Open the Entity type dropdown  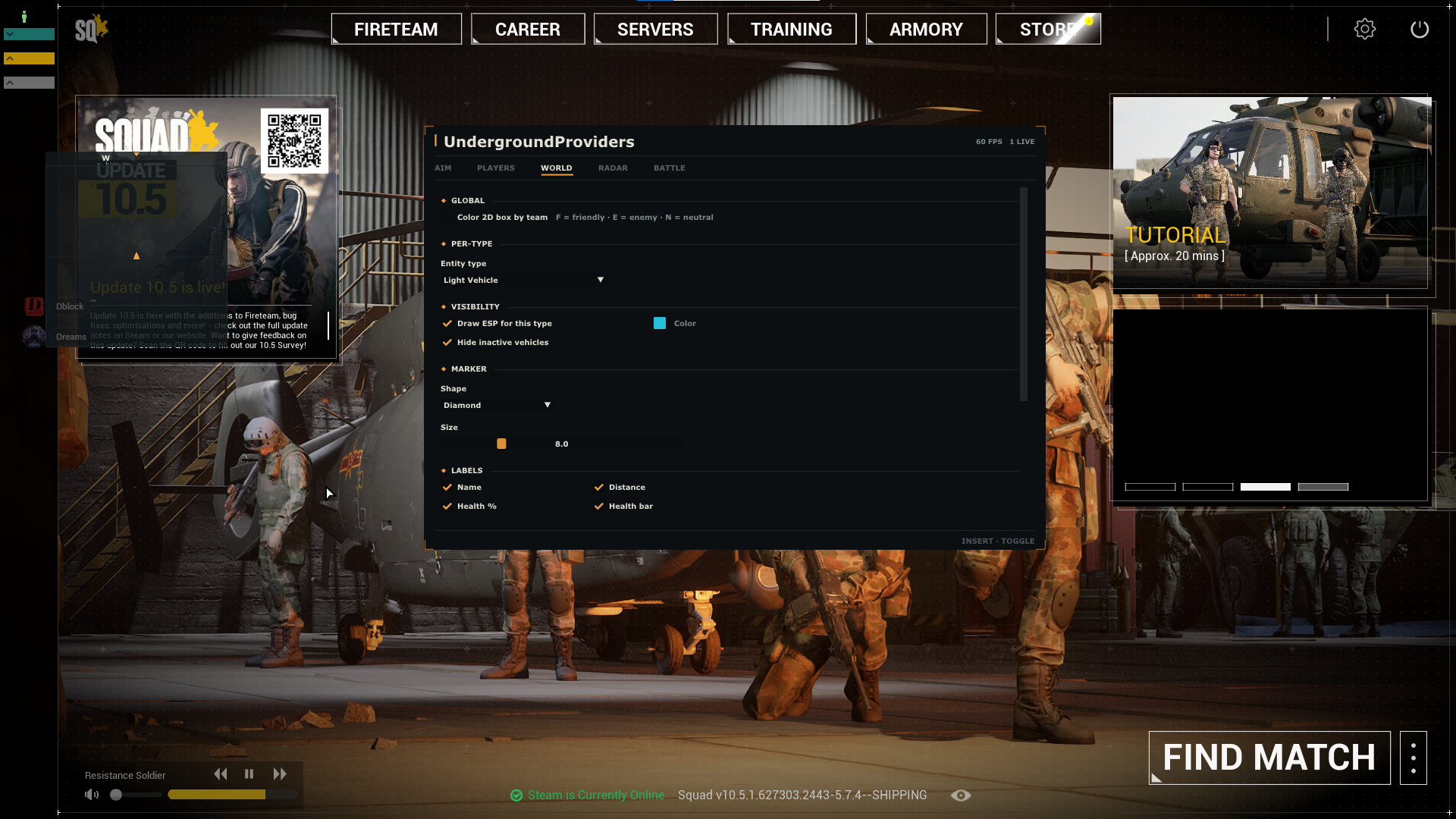523,281
